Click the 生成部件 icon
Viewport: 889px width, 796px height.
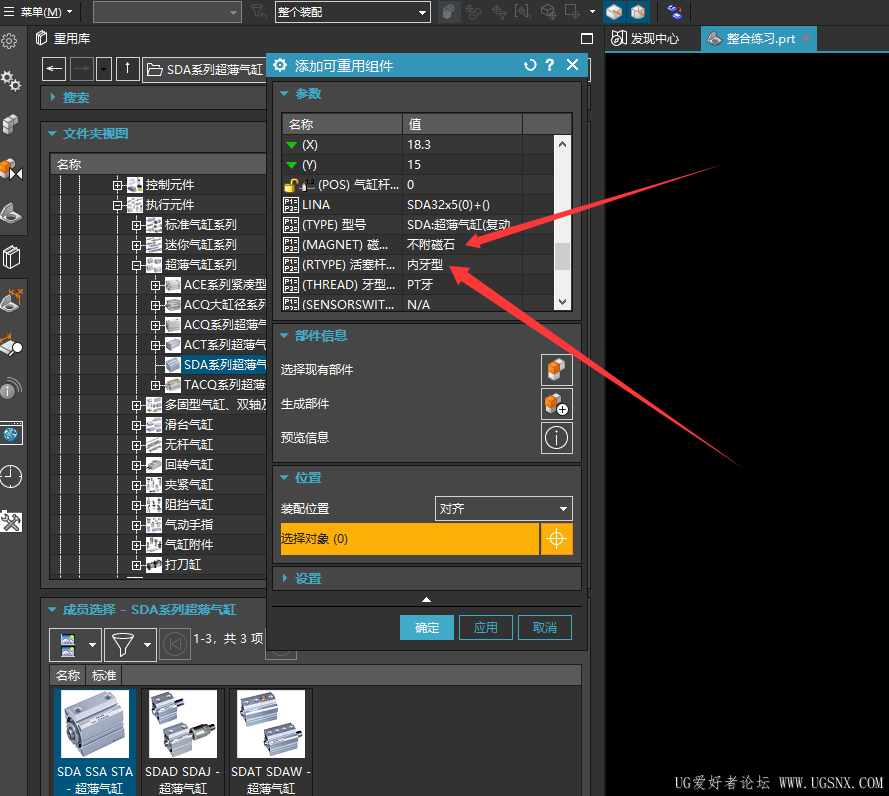click(557, 404)
